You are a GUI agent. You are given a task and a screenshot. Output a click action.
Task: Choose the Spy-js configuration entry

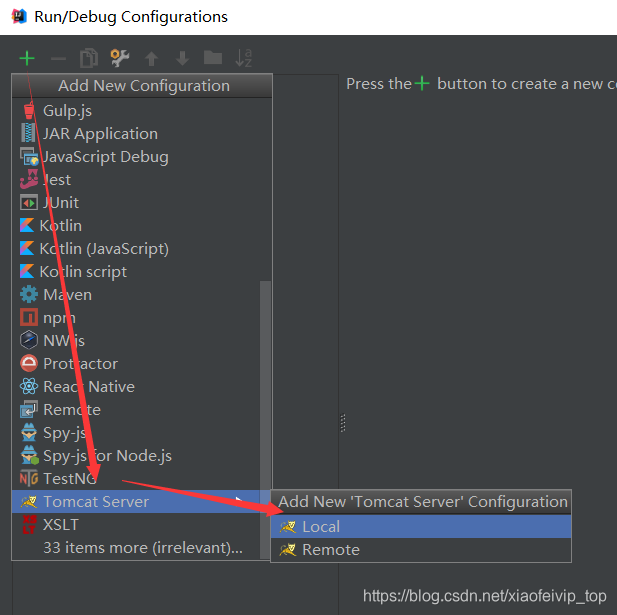pos(136,433)
